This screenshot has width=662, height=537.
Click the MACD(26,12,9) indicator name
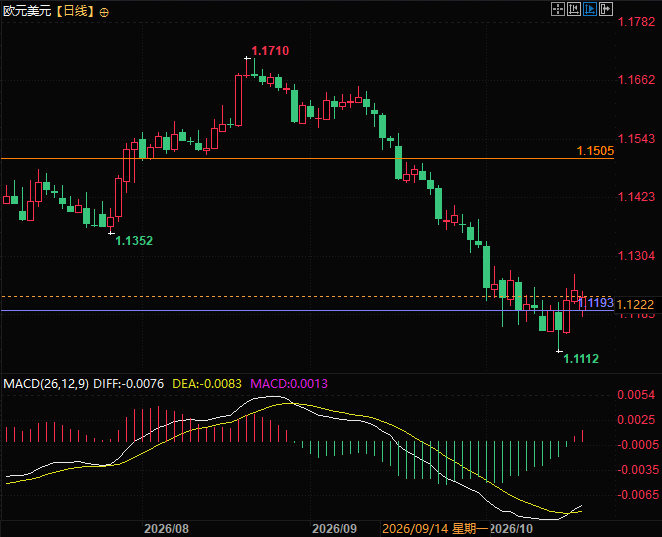click(46, 384)
